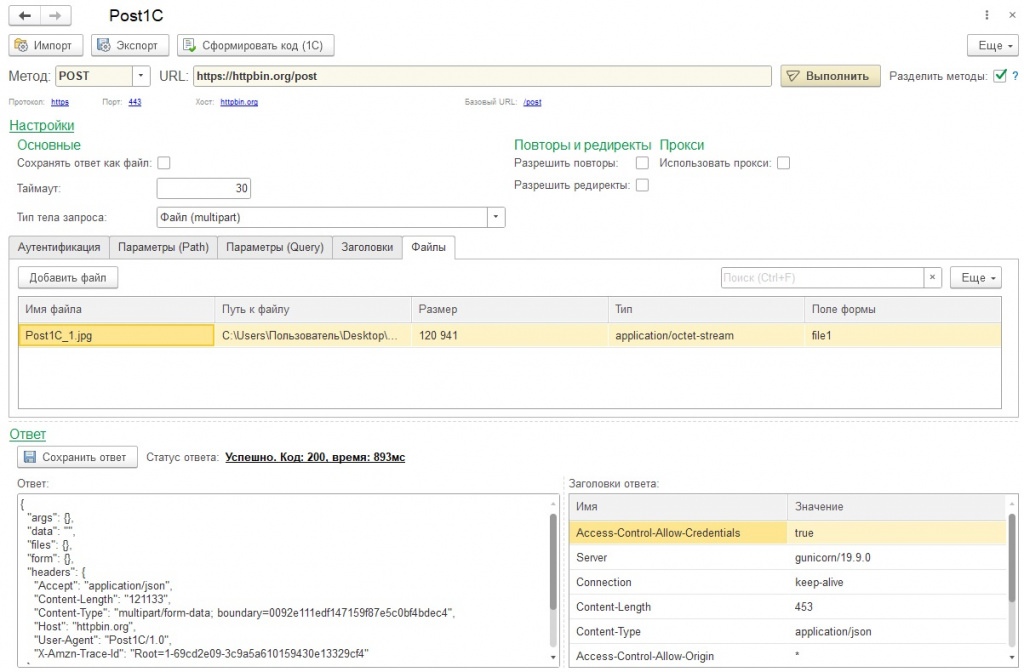Open the Метод dropdown arrow

141,76
